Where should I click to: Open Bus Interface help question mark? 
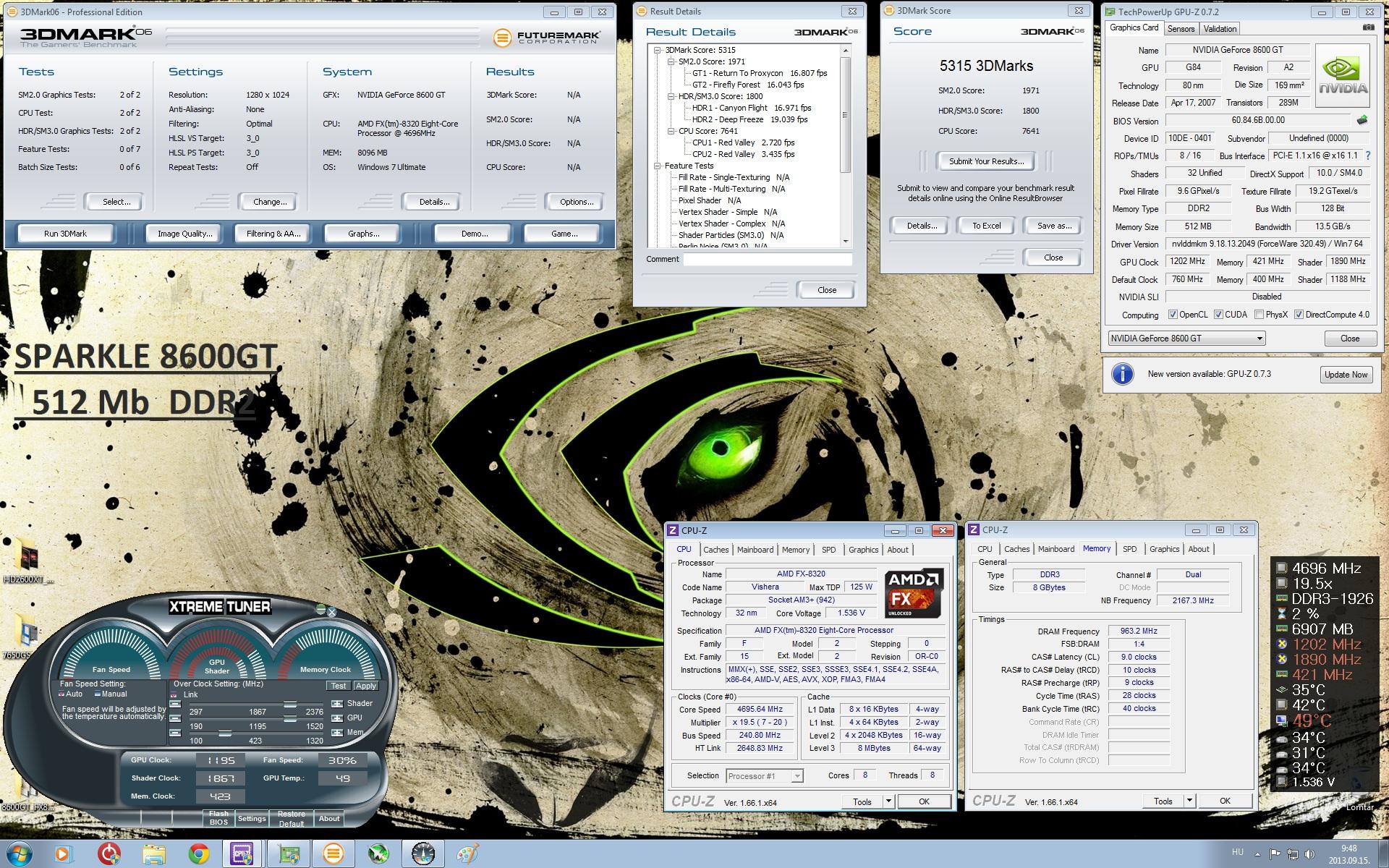[x=1368, y=156]
